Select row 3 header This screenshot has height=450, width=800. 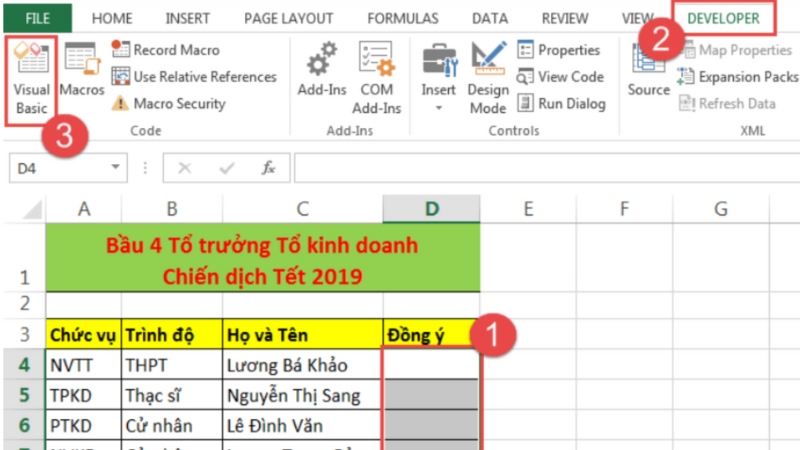pos(24,334)
